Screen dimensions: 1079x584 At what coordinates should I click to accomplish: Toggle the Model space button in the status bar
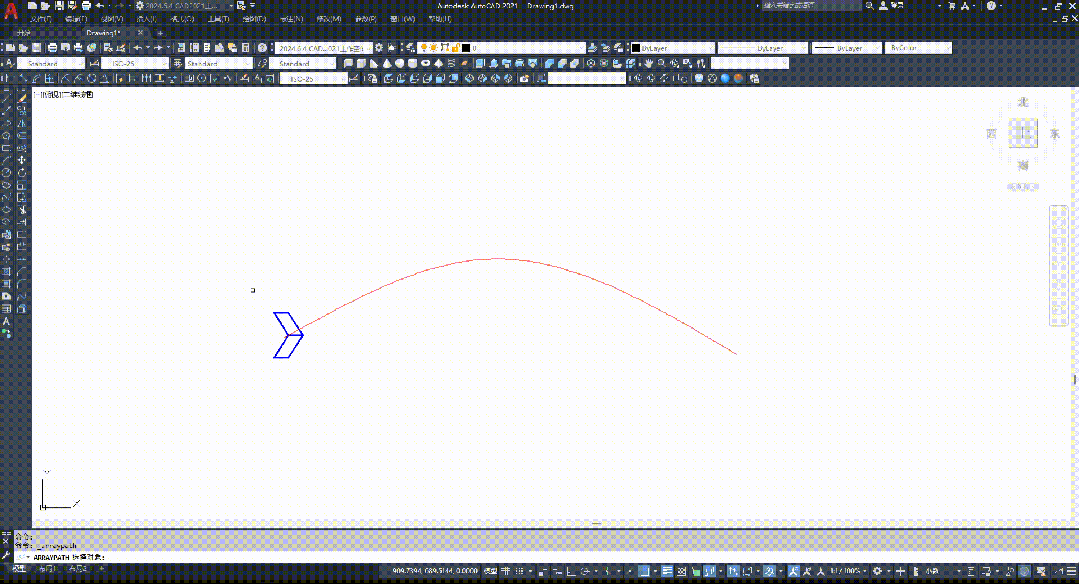click(491, 571)
